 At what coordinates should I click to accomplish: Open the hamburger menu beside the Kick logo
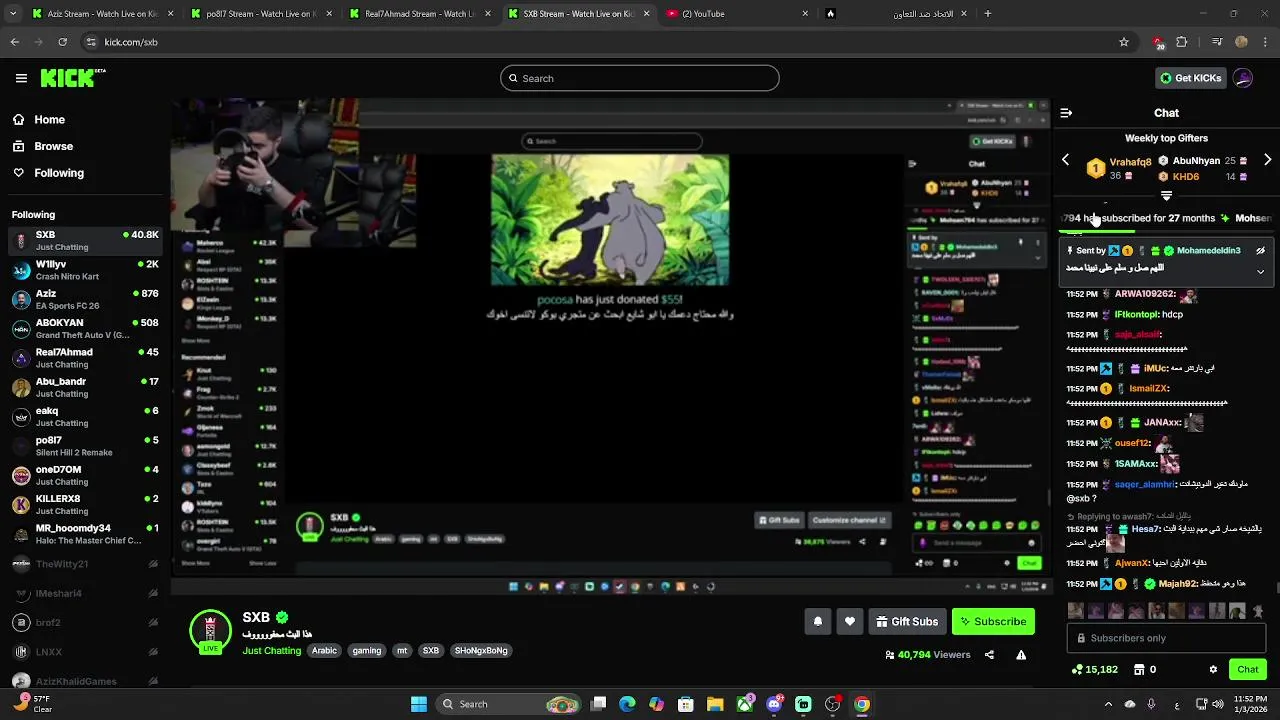21,78
